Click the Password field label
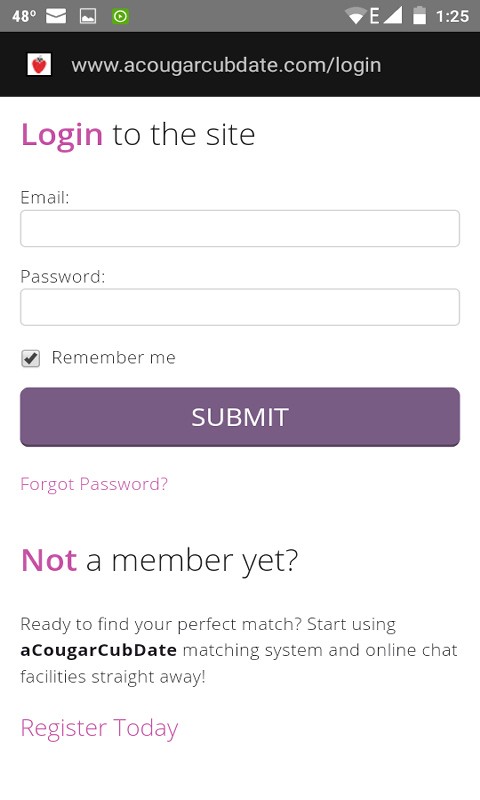The image size is (480, 800). 63,277
